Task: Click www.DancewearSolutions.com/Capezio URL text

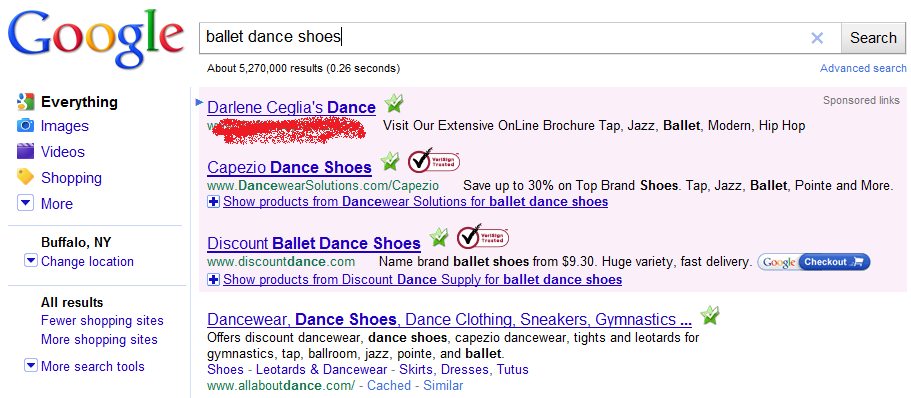Action: tap(322, 186)
